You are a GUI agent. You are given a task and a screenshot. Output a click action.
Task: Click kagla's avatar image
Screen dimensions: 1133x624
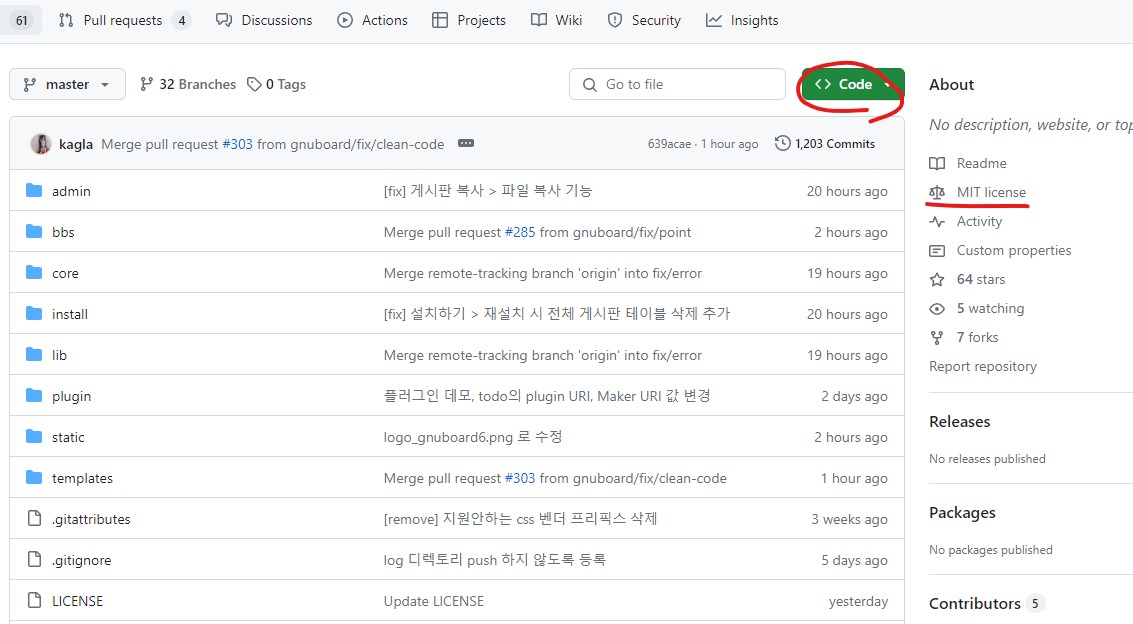(x=40, y=144)
